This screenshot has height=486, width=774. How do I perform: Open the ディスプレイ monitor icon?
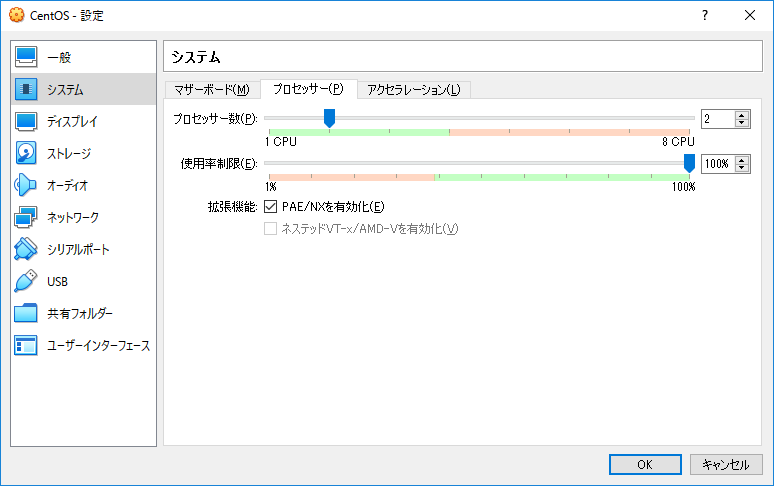pos(26,121)
